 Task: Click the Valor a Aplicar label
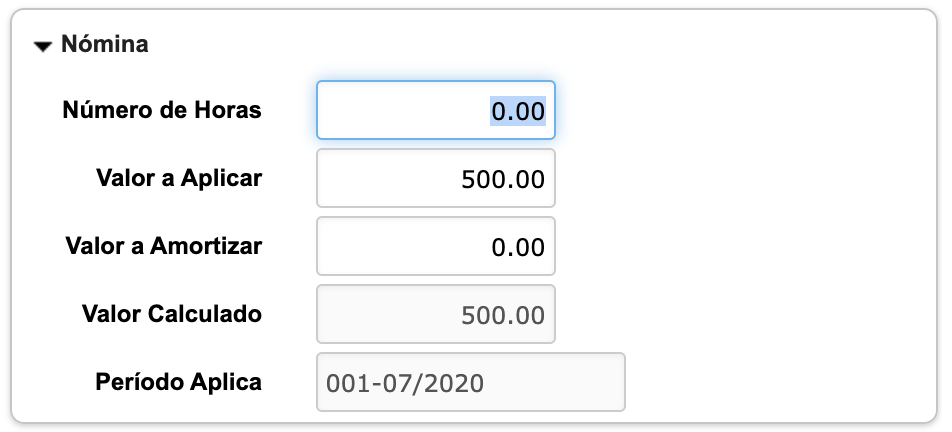click(x=179, y=178)
